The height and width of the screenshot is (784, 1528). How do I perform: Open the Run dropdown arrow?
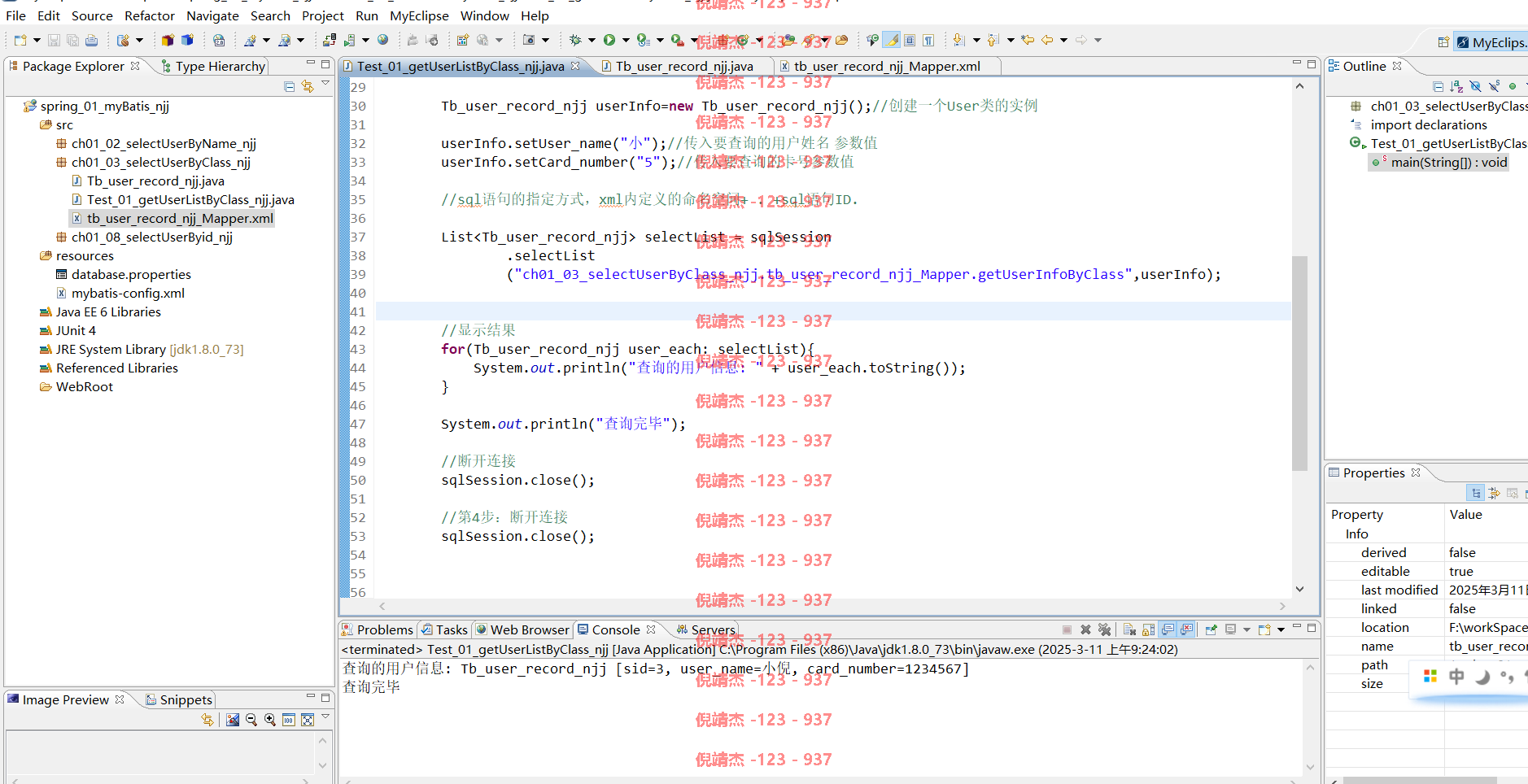tap(625, 40)
